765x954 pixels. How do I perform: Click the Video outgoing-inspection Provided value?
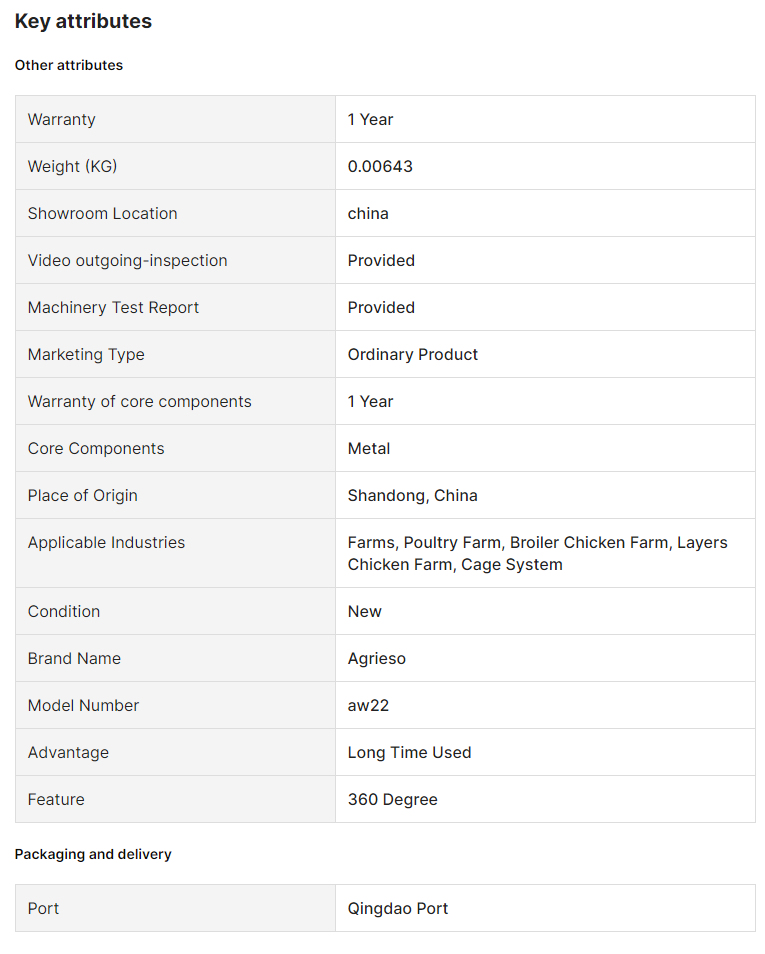[381, 260]
